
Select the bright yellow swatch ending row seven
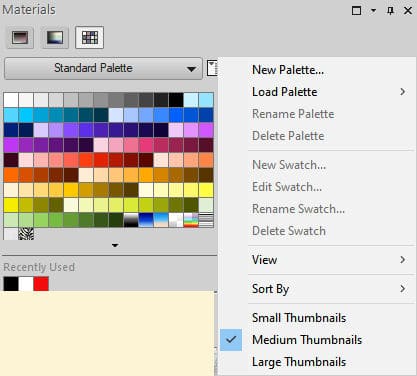(x=206, y=190)
